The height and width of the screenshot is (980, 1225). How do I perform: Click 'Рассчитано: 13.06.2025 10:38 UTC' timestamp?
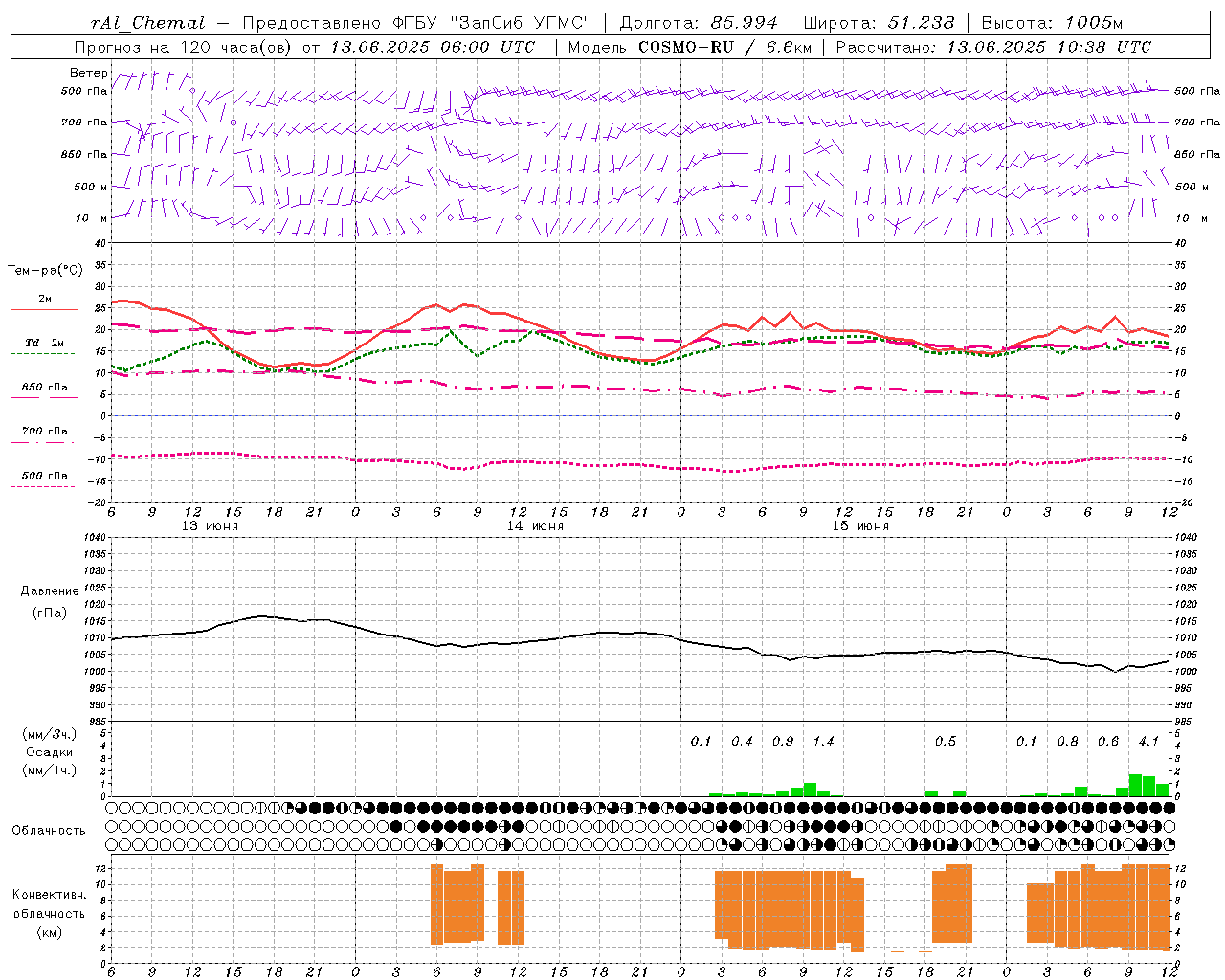993,47
